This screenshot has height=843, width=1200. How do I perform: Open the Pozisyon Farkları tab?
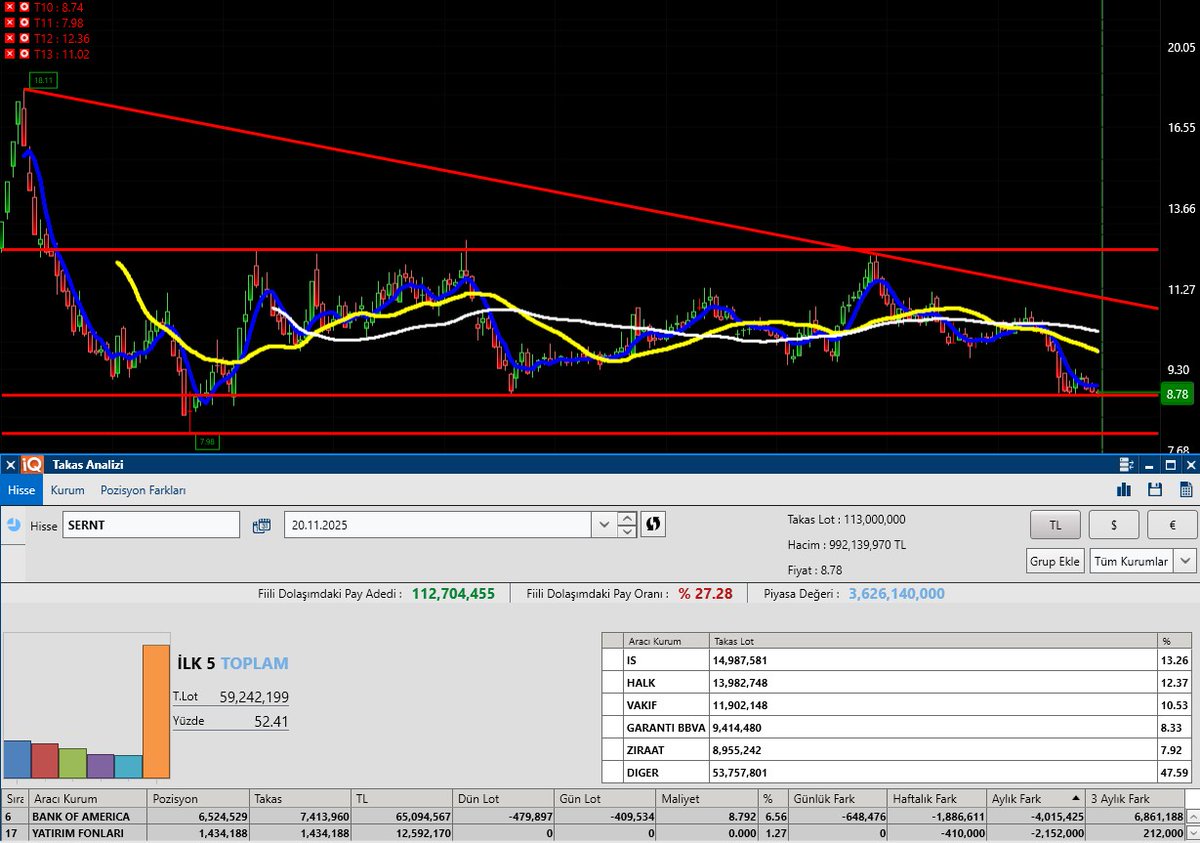143,490
